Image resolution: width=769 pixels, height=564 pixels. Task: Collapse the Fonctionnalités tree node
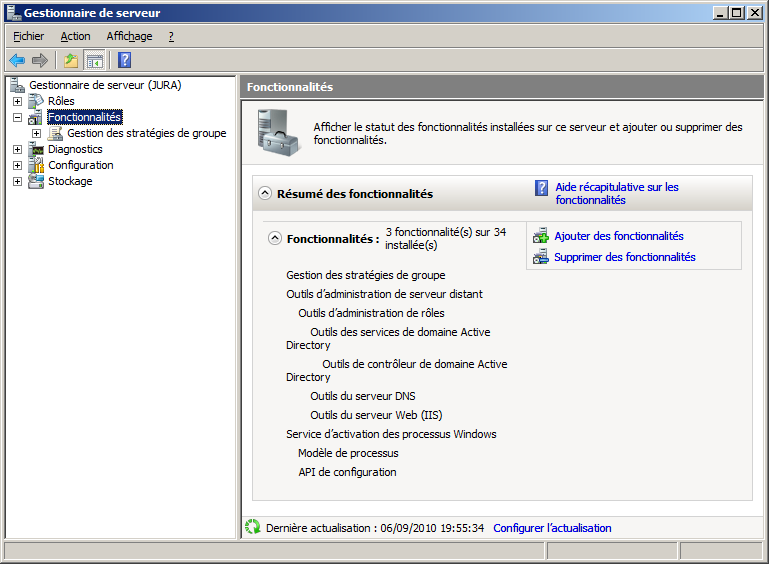[17, 117]
